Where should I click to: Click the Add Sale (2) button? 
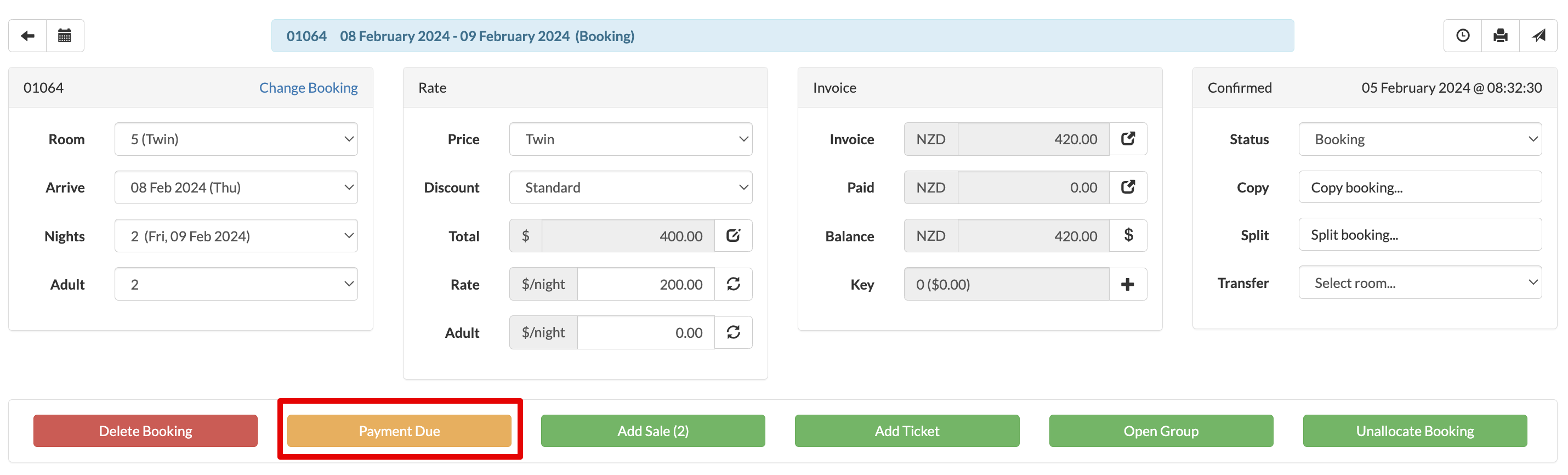click(x=652, y=431)
